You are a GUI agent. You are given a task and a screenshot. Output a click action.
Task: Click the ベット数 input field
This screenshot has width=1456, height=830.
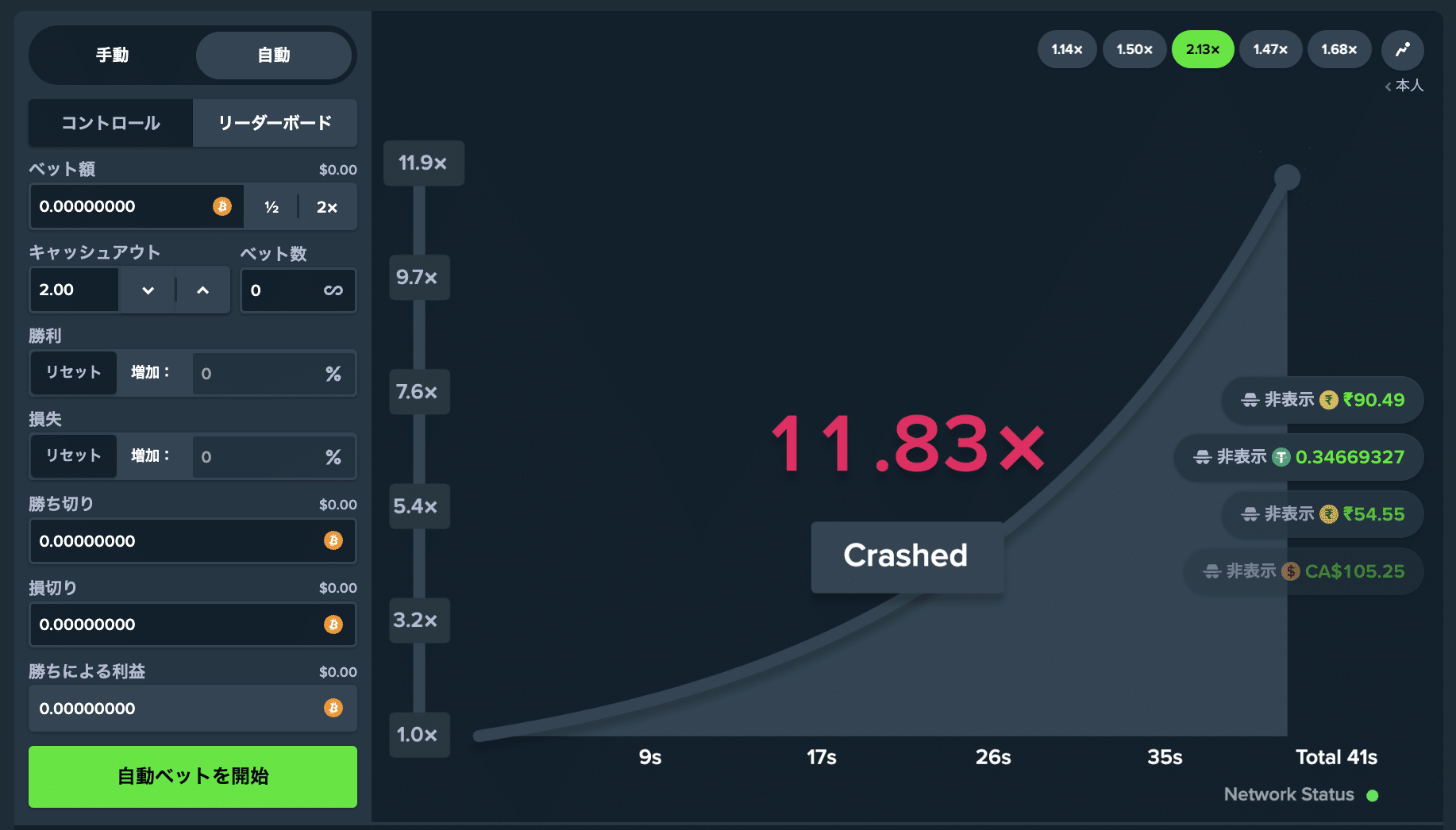299,290
